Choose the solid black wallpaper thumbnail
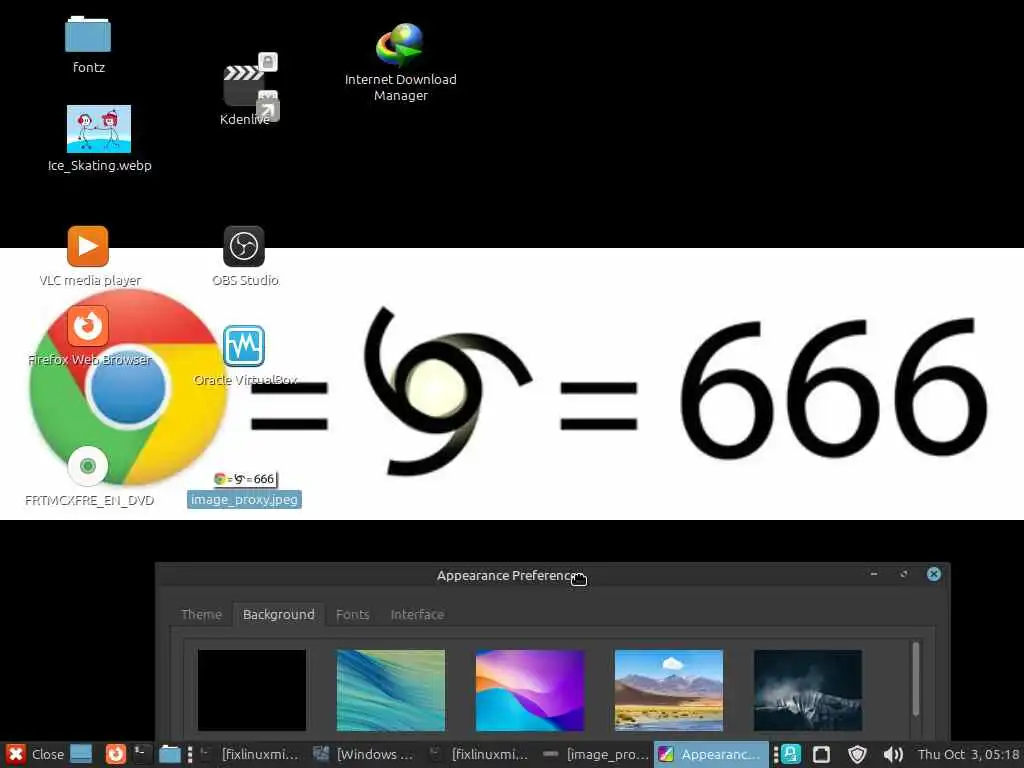This screenshot has height=768, width=1024. point(252,690)
